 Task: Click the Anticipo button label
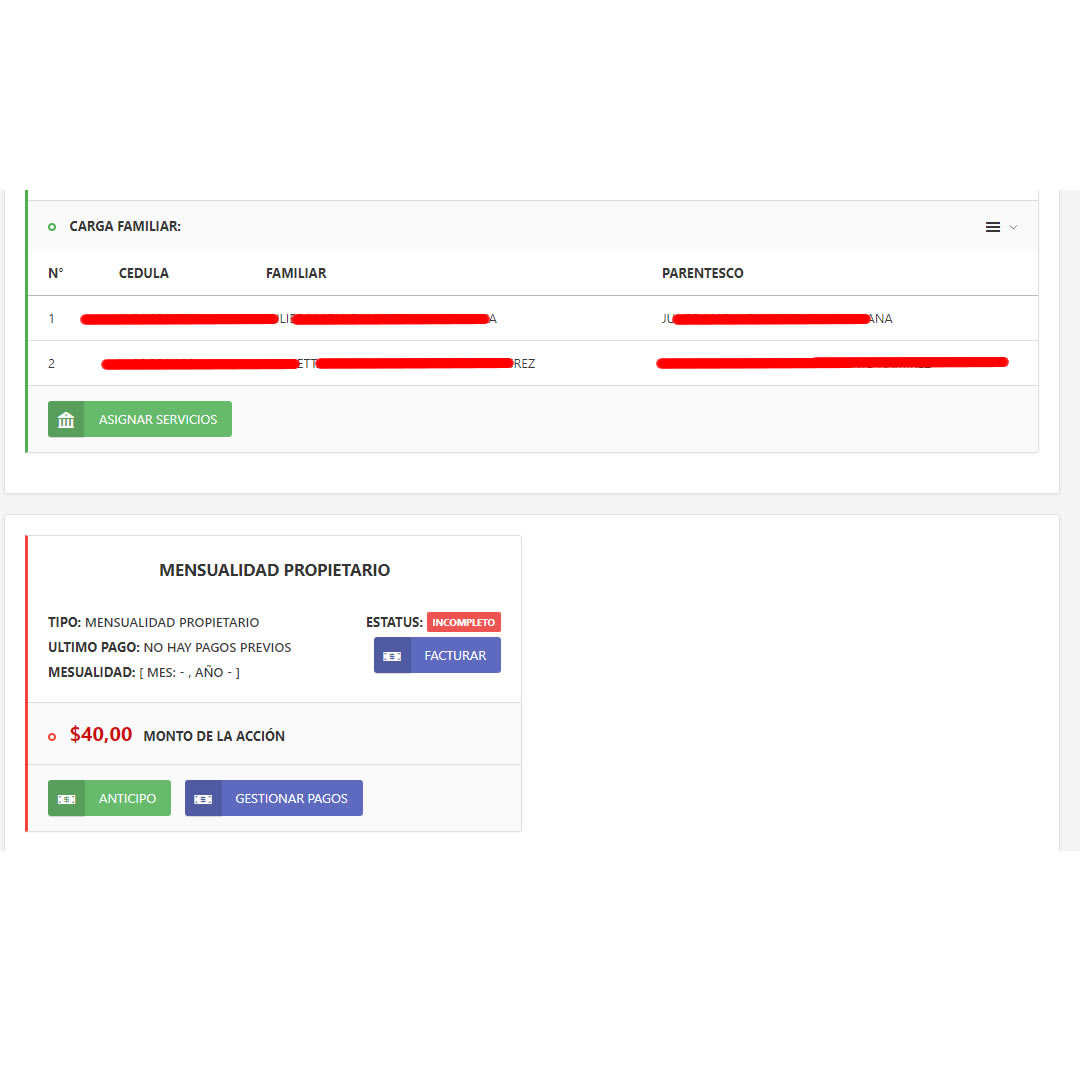pyautogui.click(x=127, y=799)
